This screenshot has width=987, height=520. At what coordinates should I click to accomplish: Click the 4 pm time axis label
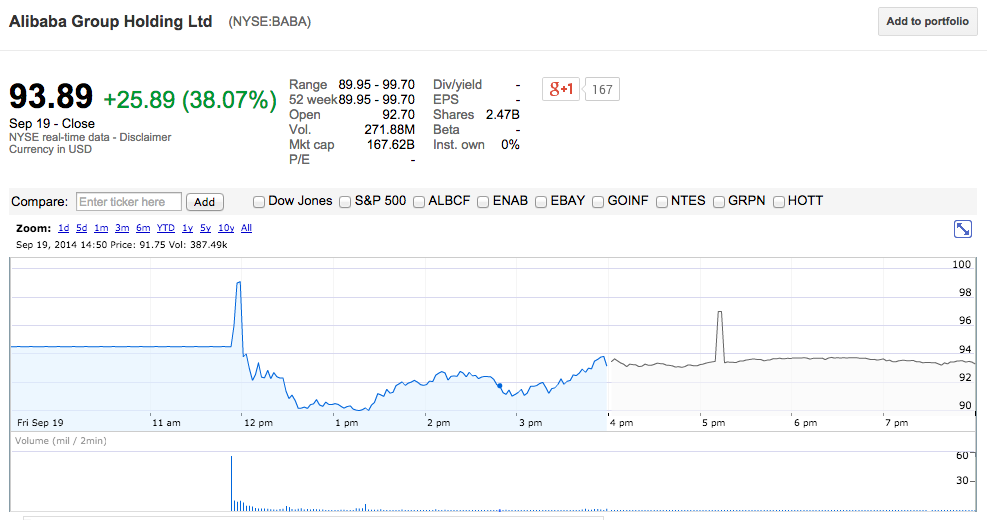click(621, 422)
